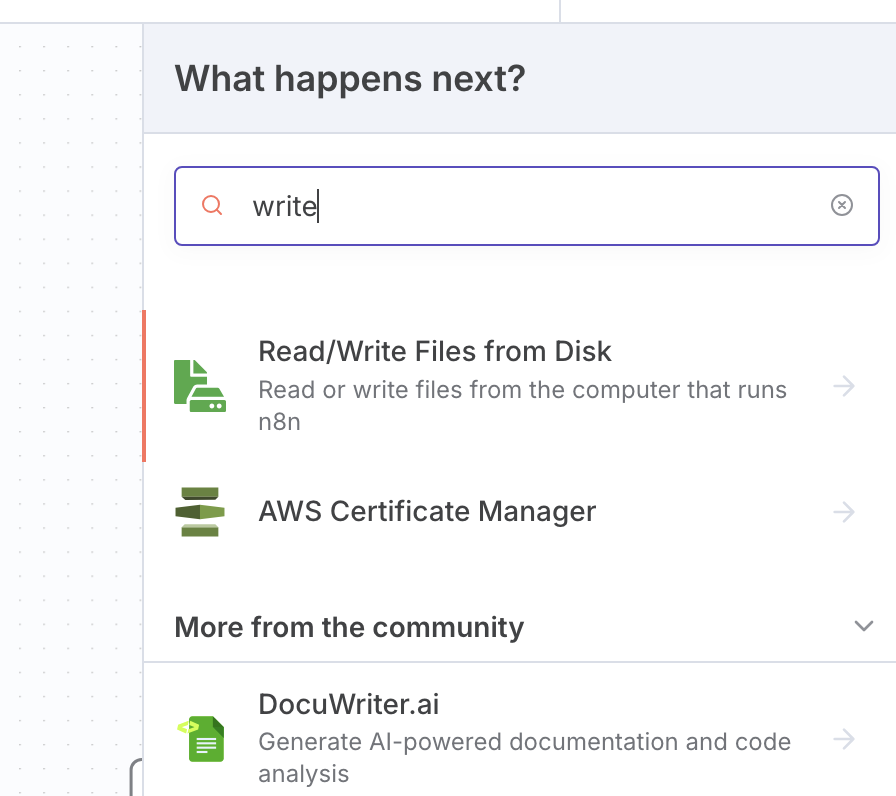Click the arrow next to DocuWriter.ai
896x796 pixels.
[845, 739]
